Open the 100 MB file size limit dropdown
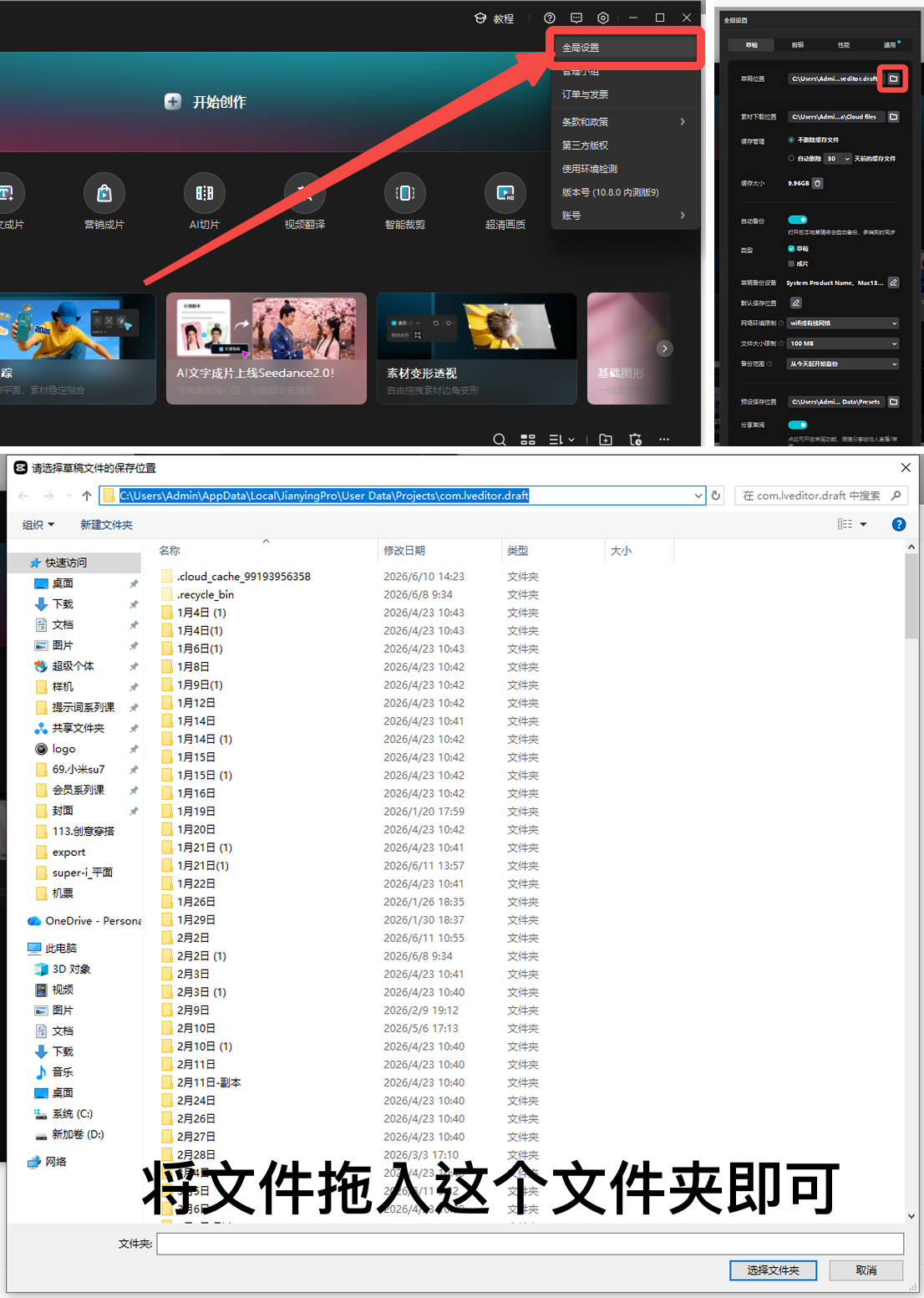924x1298 pixels. [x=843, y=344]
